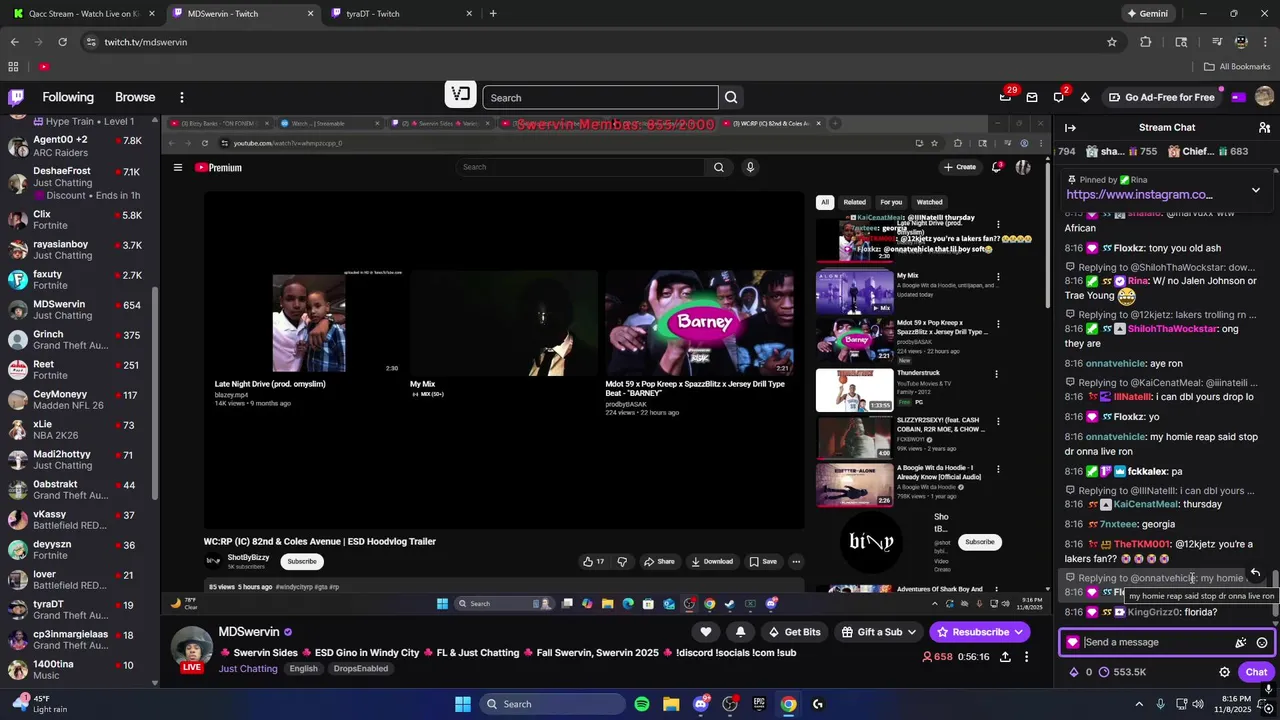Open the chat emote picker
The width and height of the screenshot is (1280, 720).
pyautogui.click(x=1262, y=642)
